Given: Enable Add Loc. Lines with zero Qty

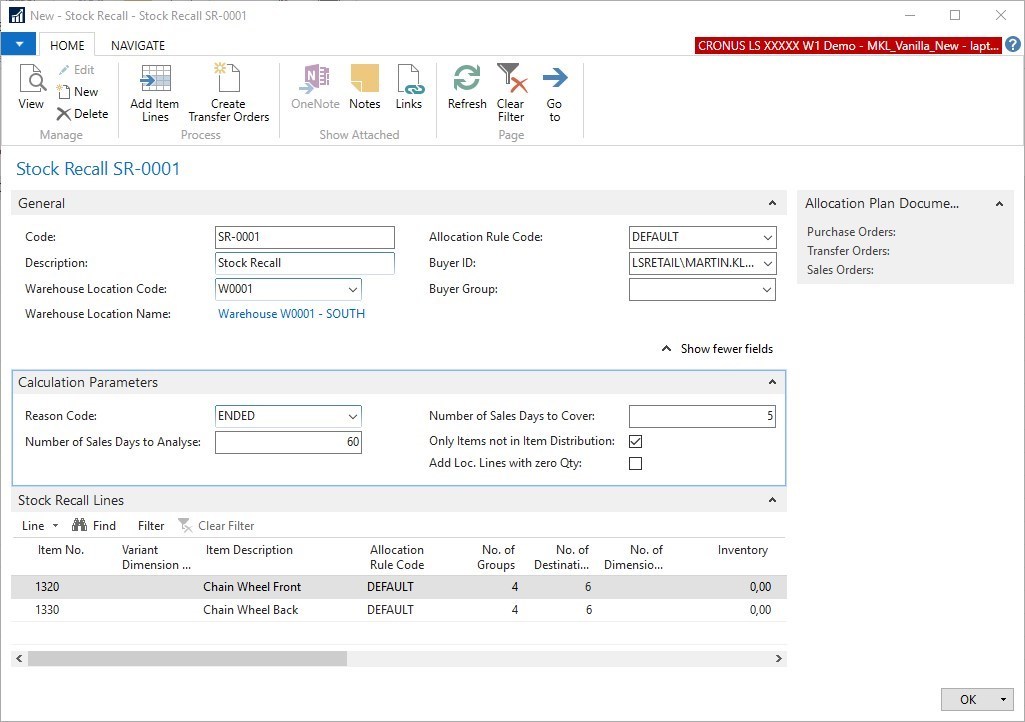Looking at the screenshot, I should click(x=635, y=463).
